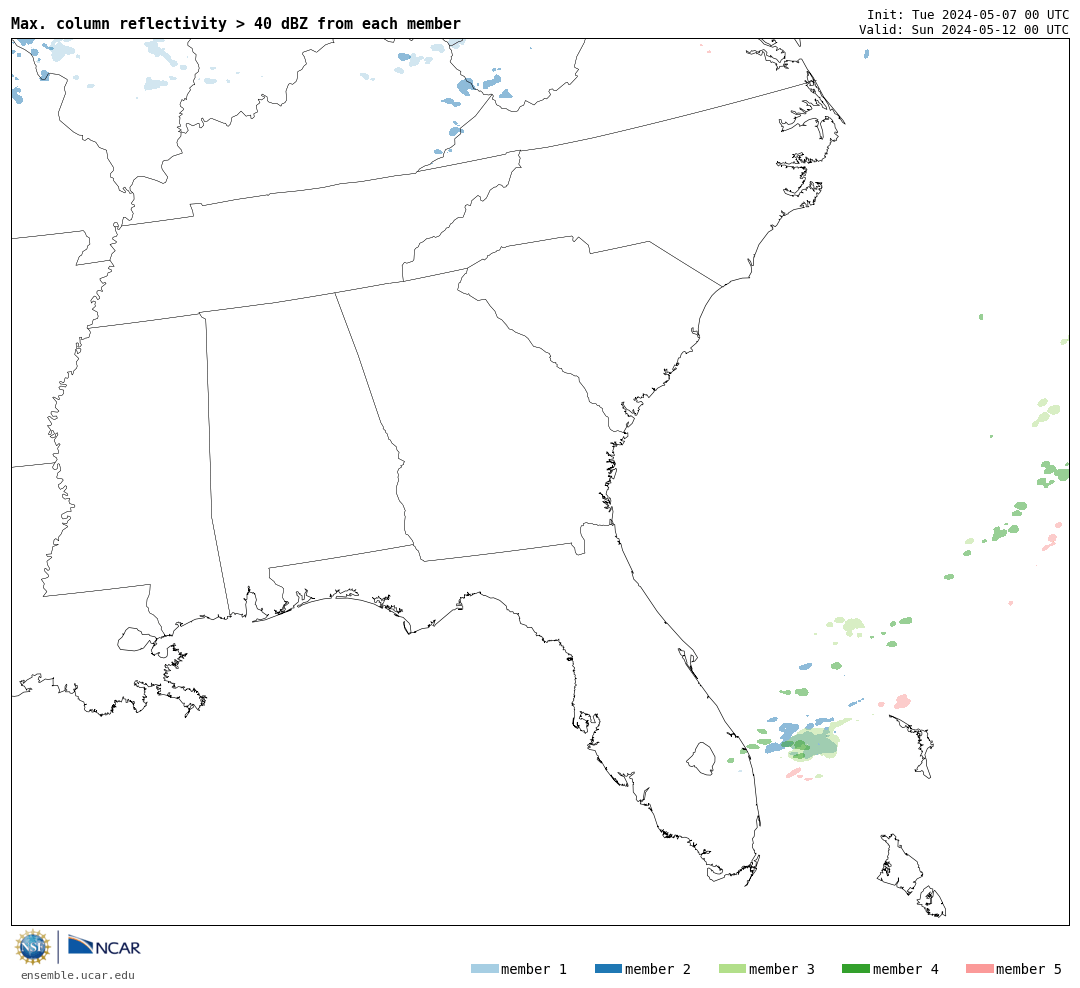Click the 'Valid: Sun 2024-05-12 00 UTC' text

click(x=964, y=30)
